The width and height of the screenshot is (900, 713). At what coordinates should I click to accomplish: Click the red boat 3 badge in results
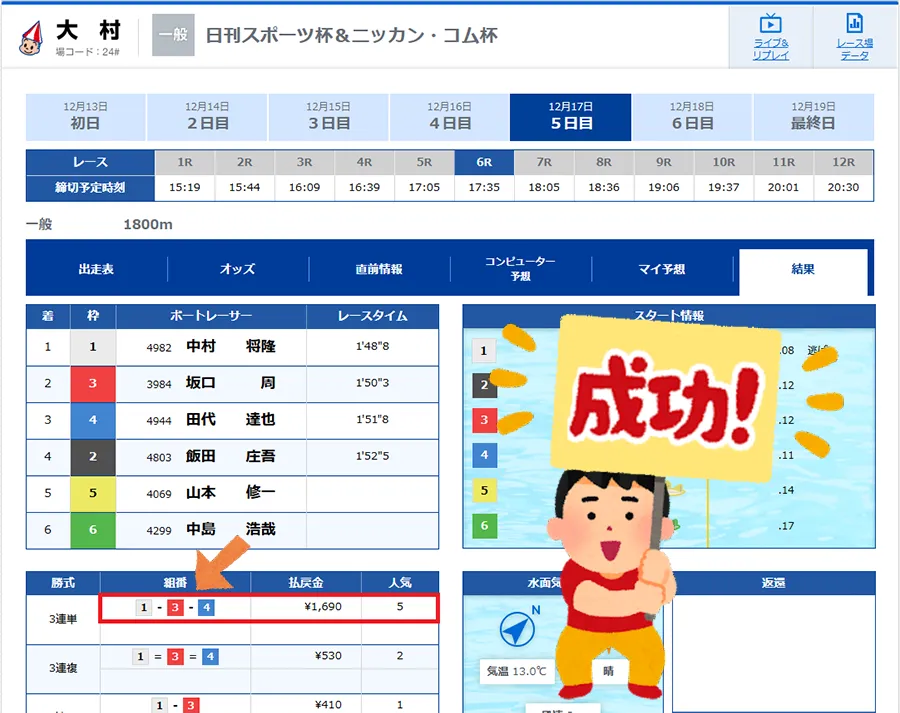(x=93, y=383)
